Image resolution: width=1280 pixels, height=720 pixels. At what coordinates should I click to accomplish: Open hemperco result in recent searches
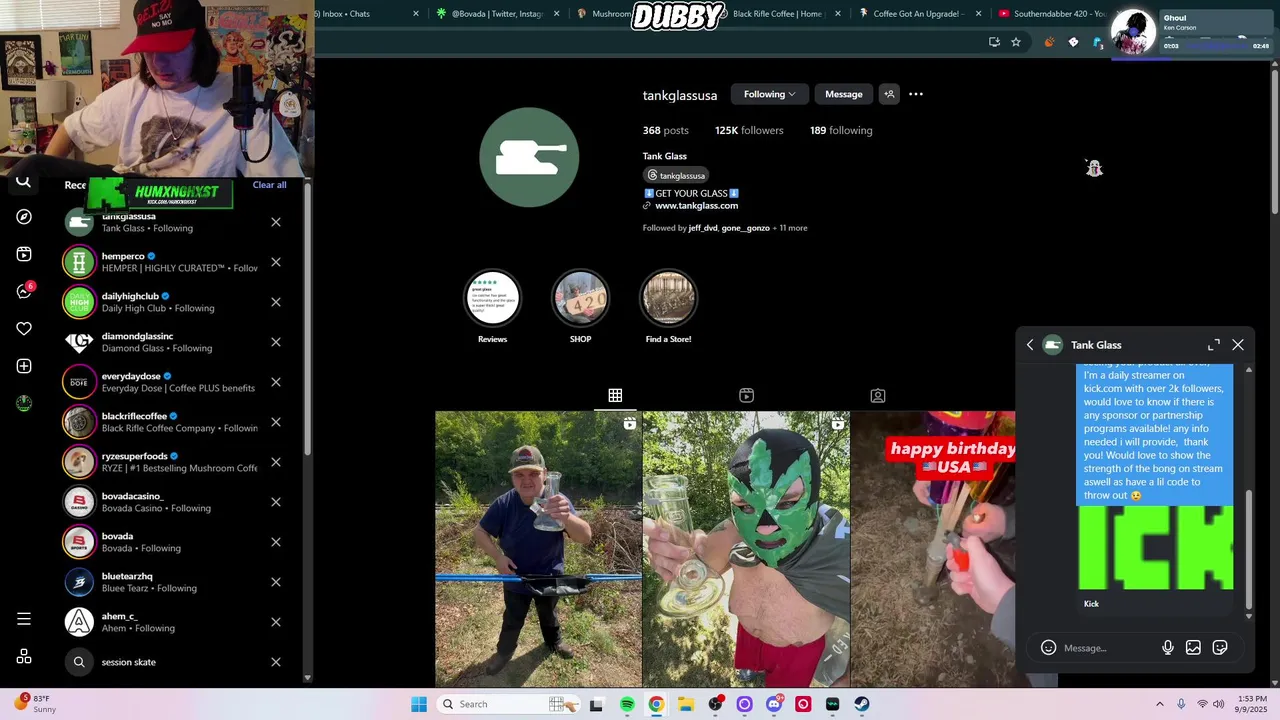(x=160, y=262)
